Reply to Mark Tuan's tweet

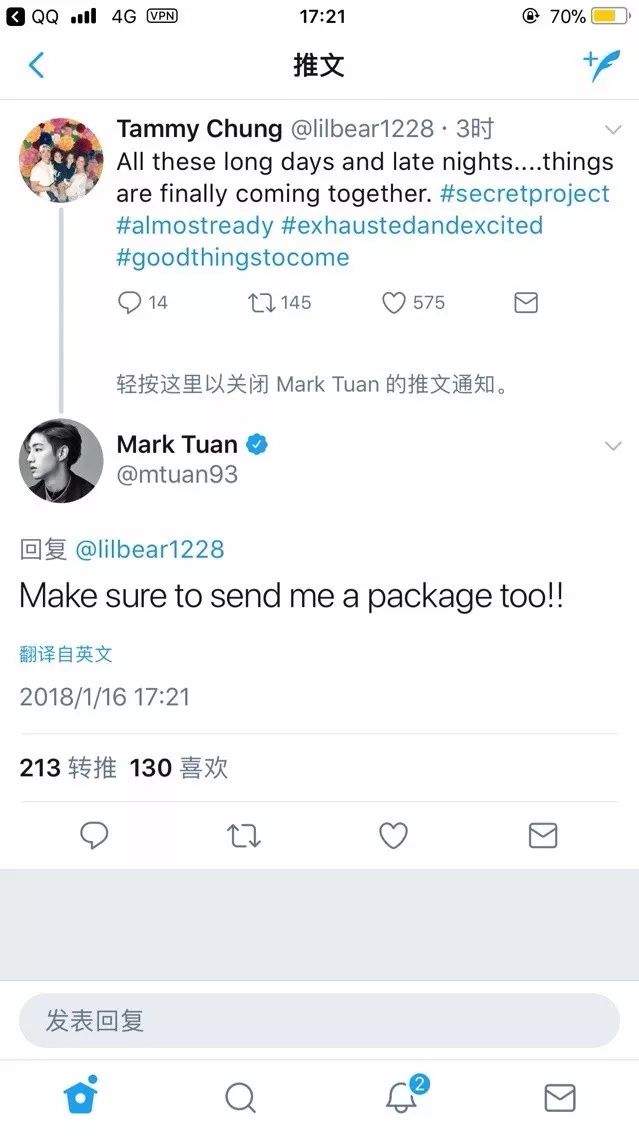click(94, 836)
